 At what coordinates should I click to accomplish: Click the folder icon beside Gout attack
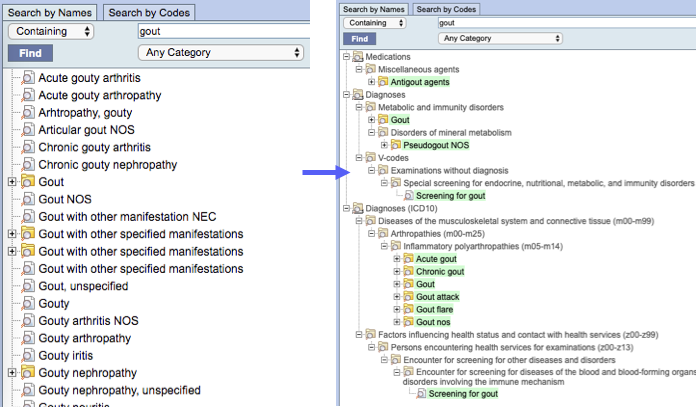click(408, 297)
